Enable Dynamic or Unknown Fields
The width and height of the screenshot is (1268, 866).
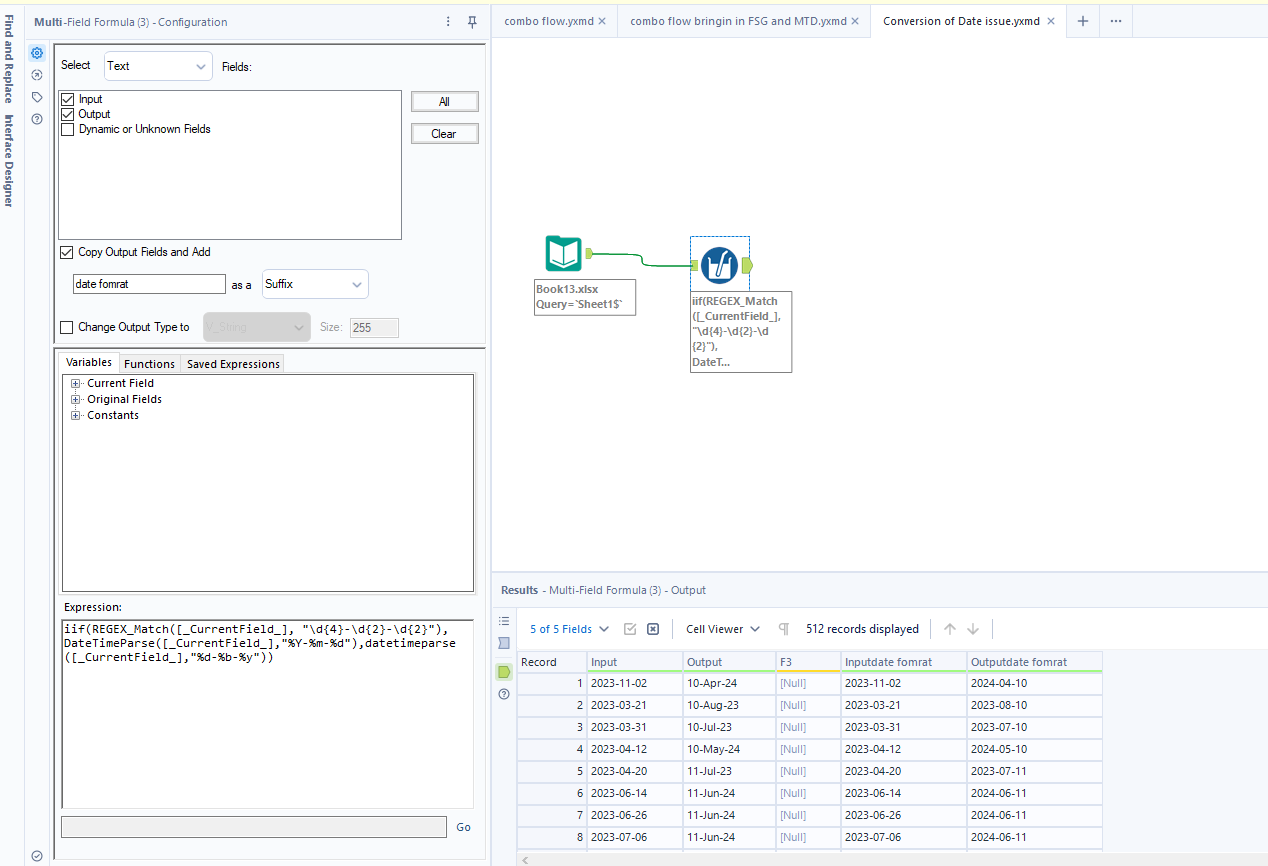point(68,129)
